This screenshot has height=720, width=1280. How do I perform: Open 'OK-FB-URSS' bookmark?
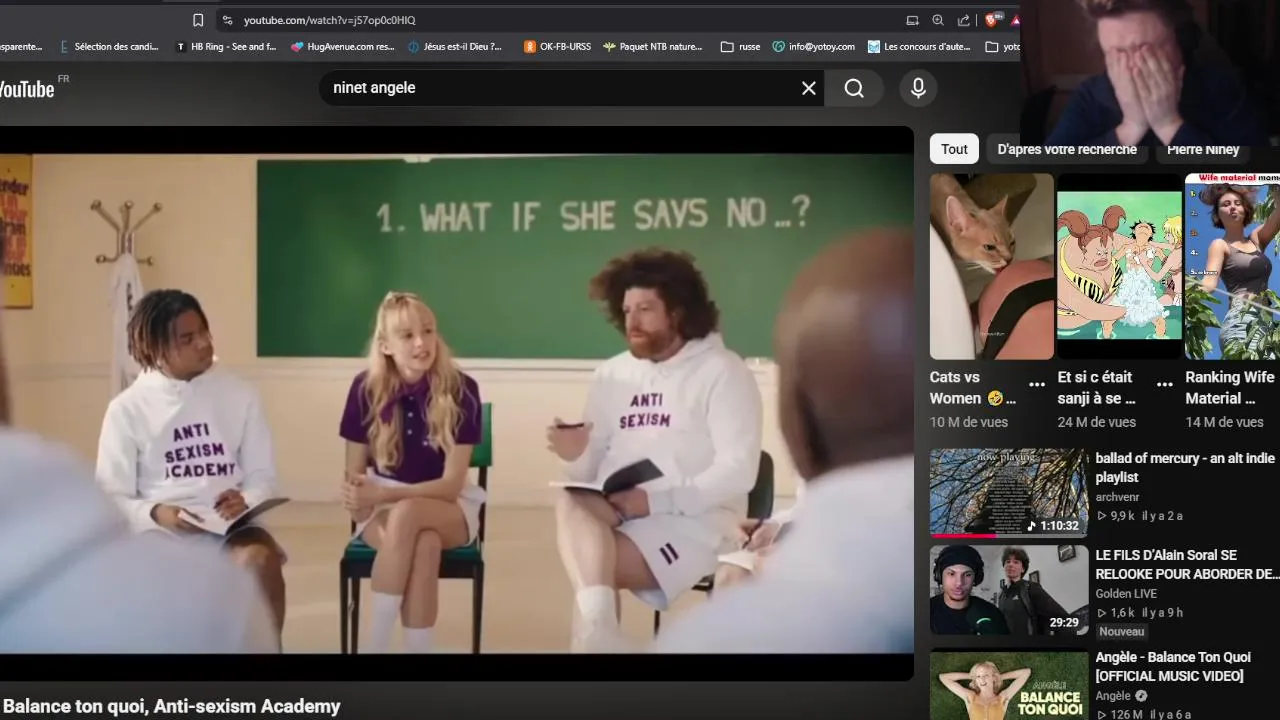tap(557, 46)
